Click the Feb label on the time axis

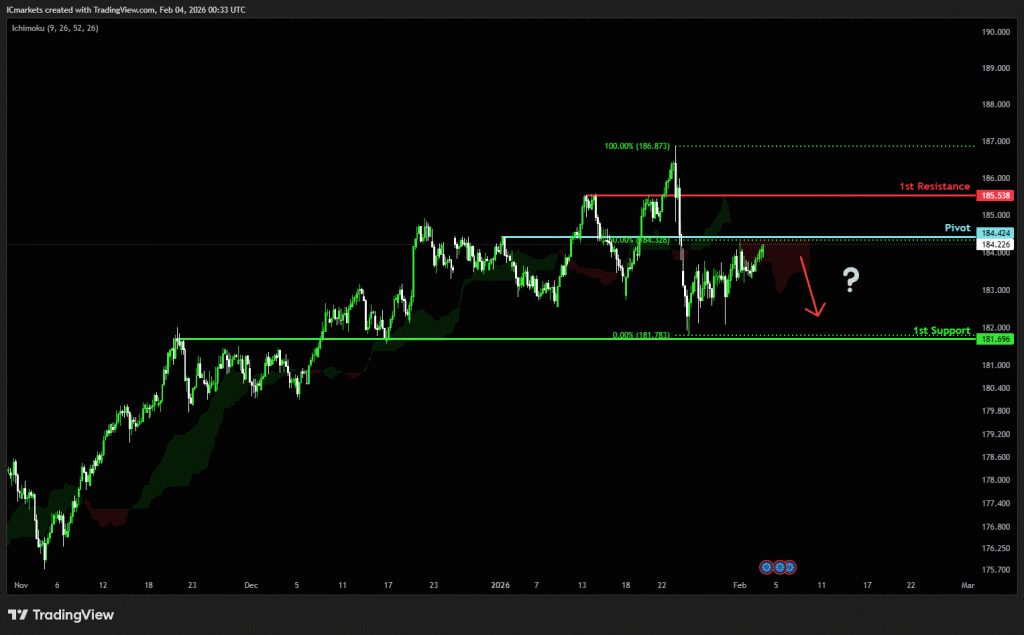coord(737,582)
